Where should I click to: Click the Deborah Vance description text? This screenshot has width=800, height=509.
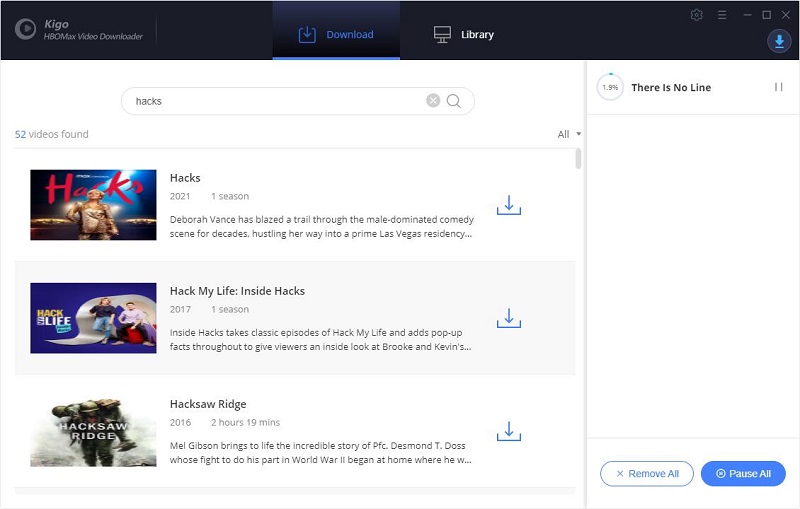click(x=321, y=226)
